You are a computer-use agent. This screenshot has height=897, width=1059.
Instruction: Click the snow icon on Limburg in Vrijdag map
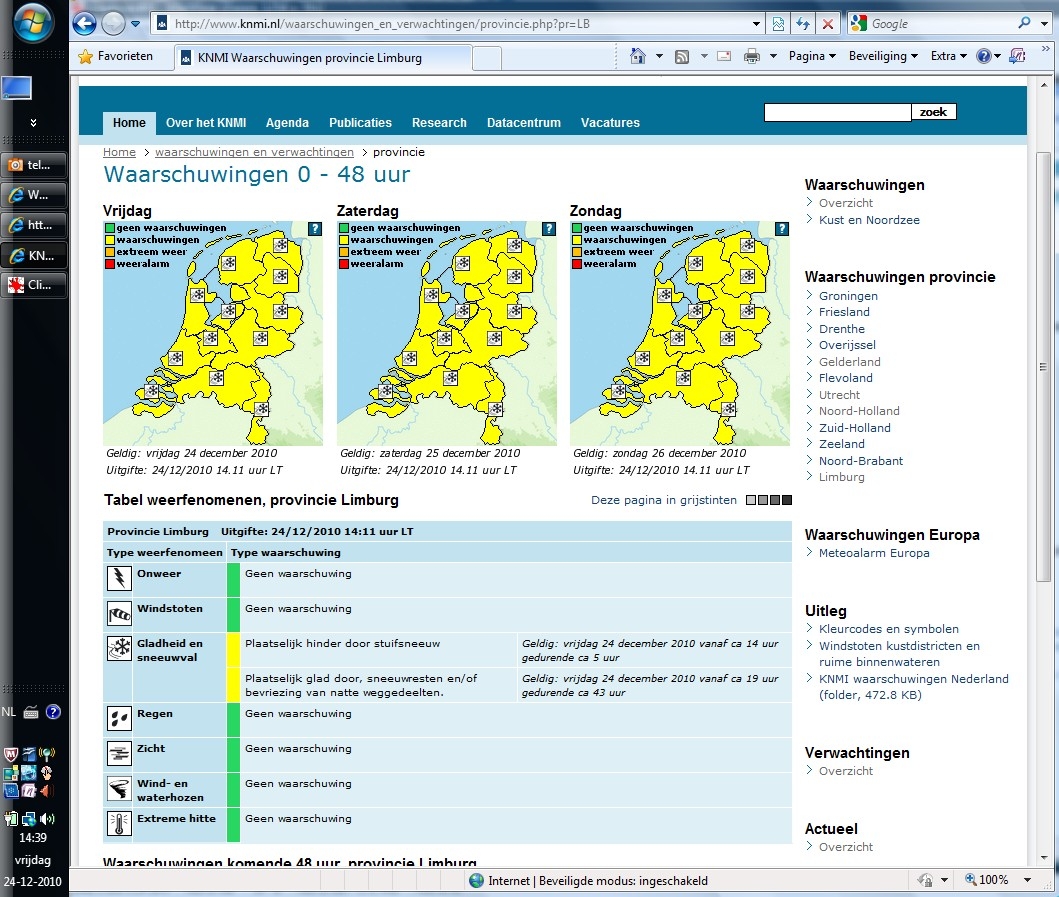(x=262, y=409)
